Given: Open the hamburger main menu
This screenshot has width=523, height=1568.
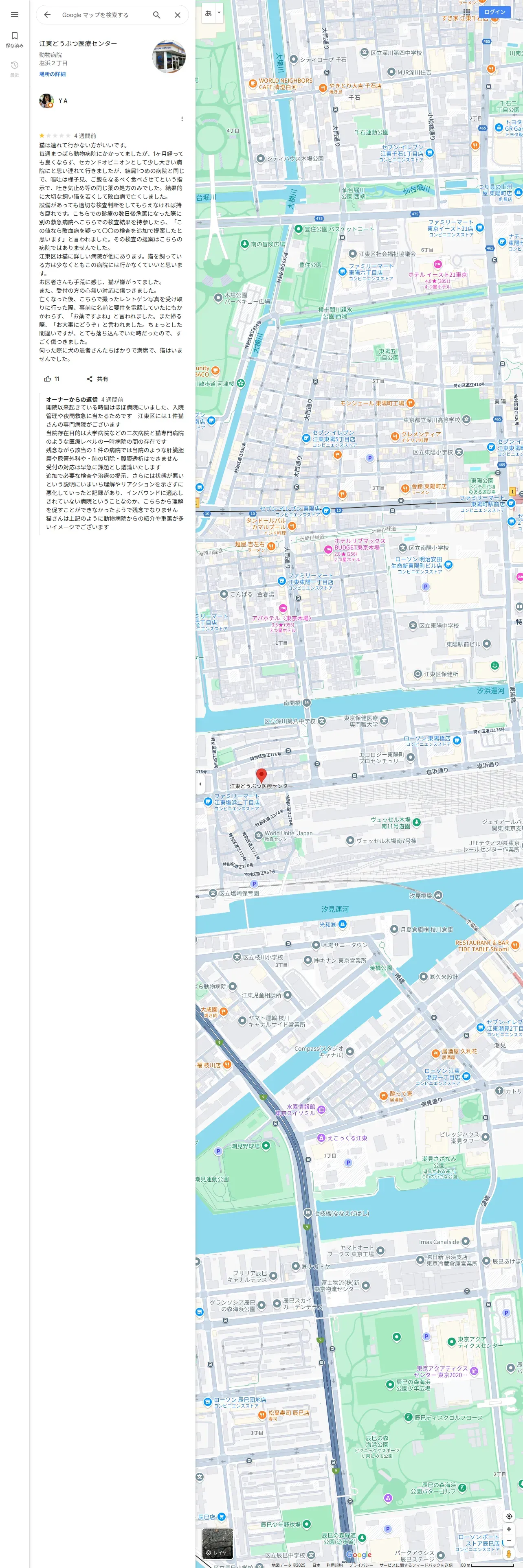Looking at the screenshot, I should 15,15.
